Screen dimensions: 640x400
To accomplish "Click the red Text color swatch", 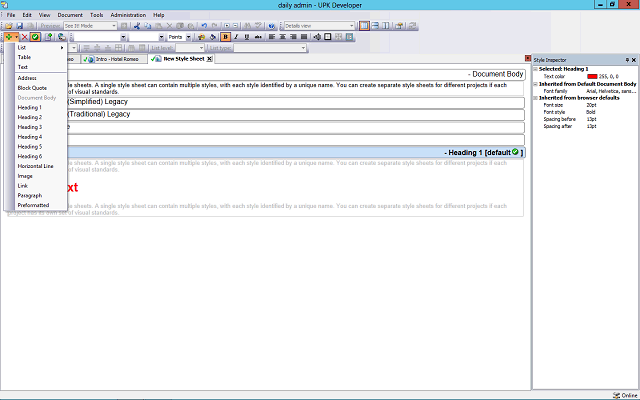I will click(592, 76).
